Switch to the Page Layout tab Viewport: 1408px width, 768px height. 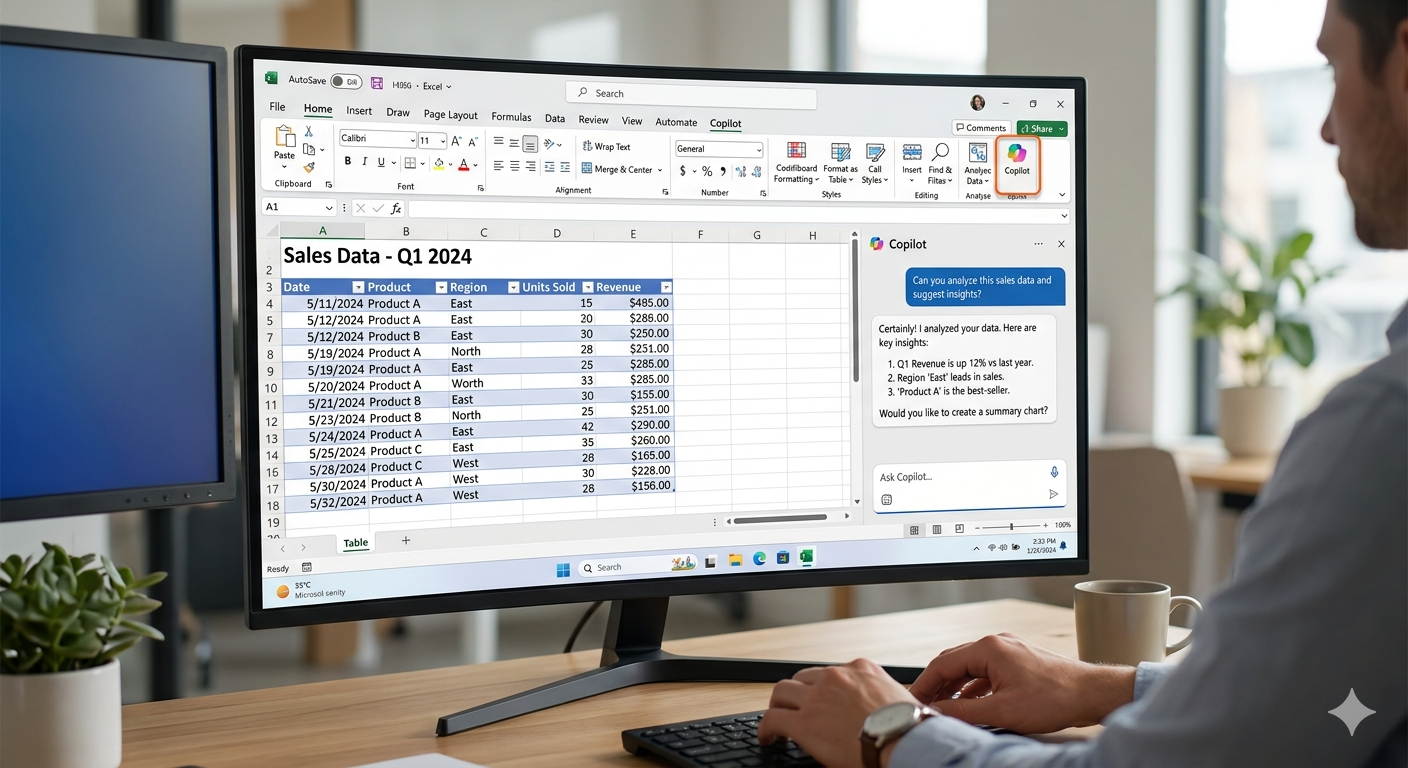tap(450, 115)
